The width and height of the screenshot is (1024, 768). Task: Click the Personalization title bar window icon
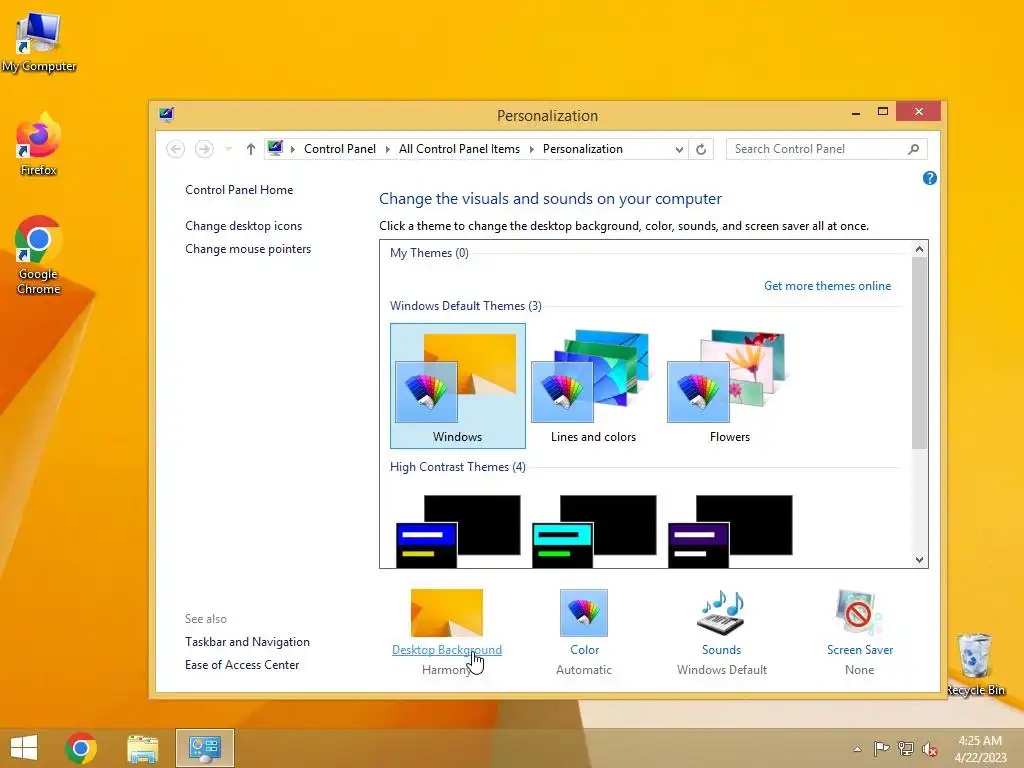[x=167, y=115]
